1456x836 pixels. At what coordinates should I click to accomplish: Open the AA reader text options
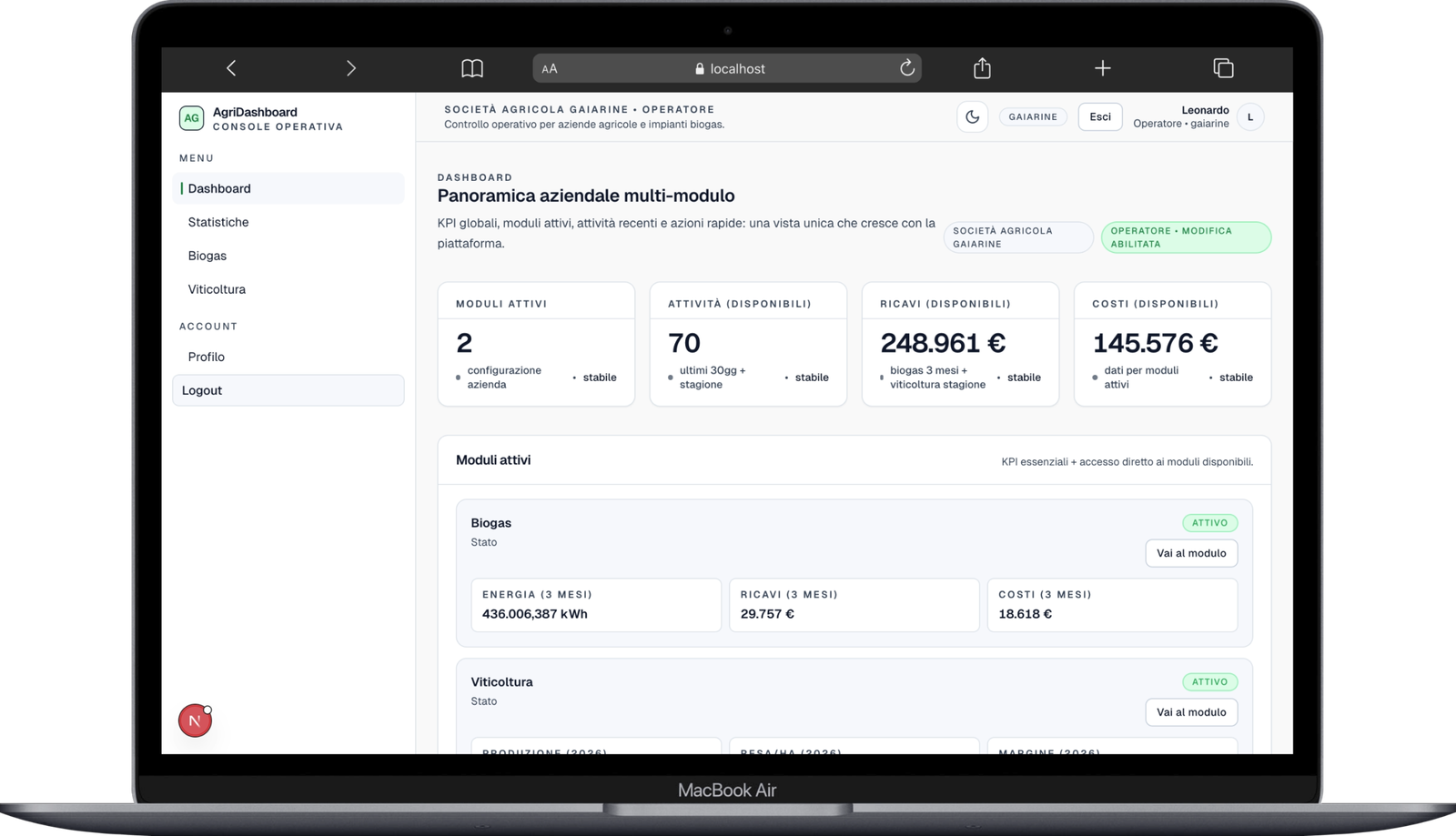[x=550, y=69]
